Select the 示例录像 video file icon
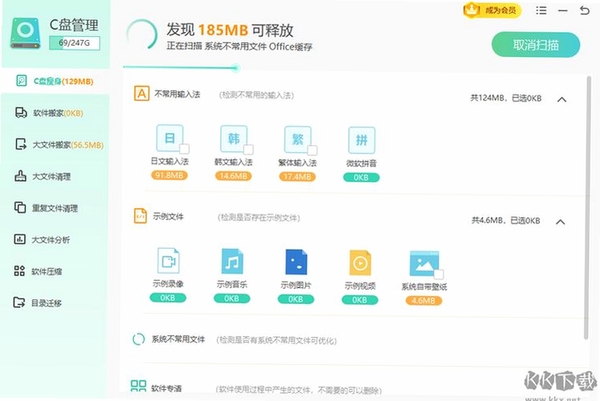The height and width of the screenshot is (401, 600). pyautogui.click(x=168, y=261)
